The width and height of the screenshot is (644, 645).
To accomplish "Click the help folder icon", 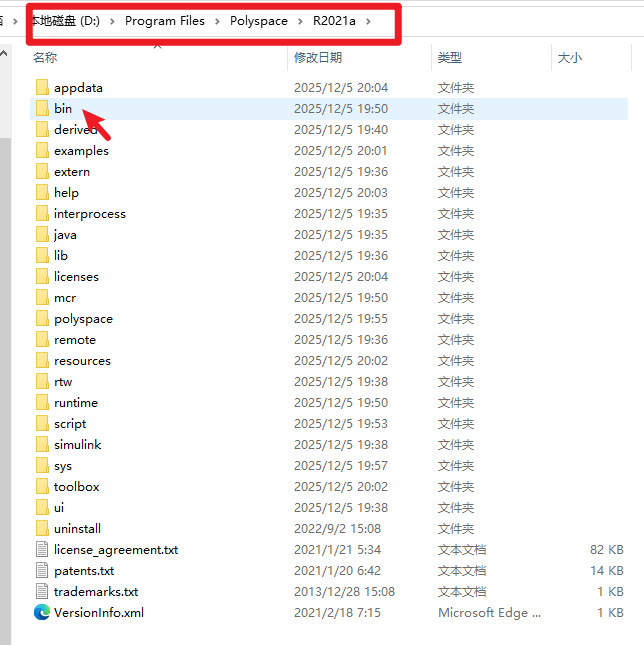I will point(42,193).
